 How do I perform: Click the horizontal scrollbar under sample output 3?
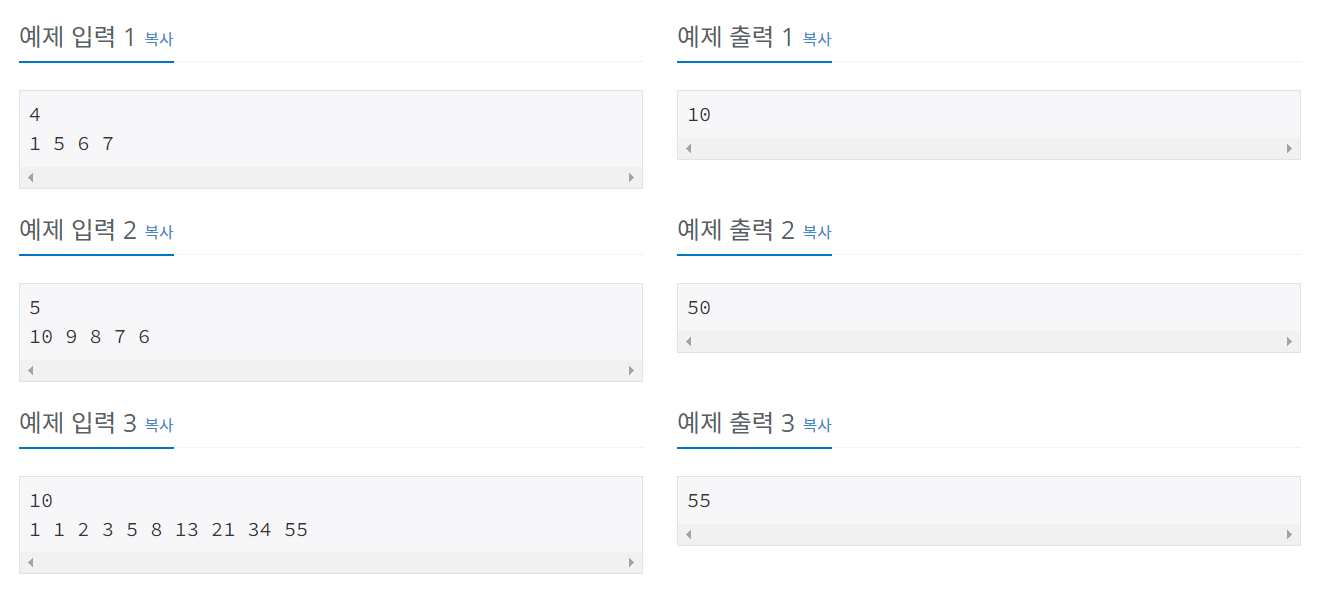click(x=990, y=533)
